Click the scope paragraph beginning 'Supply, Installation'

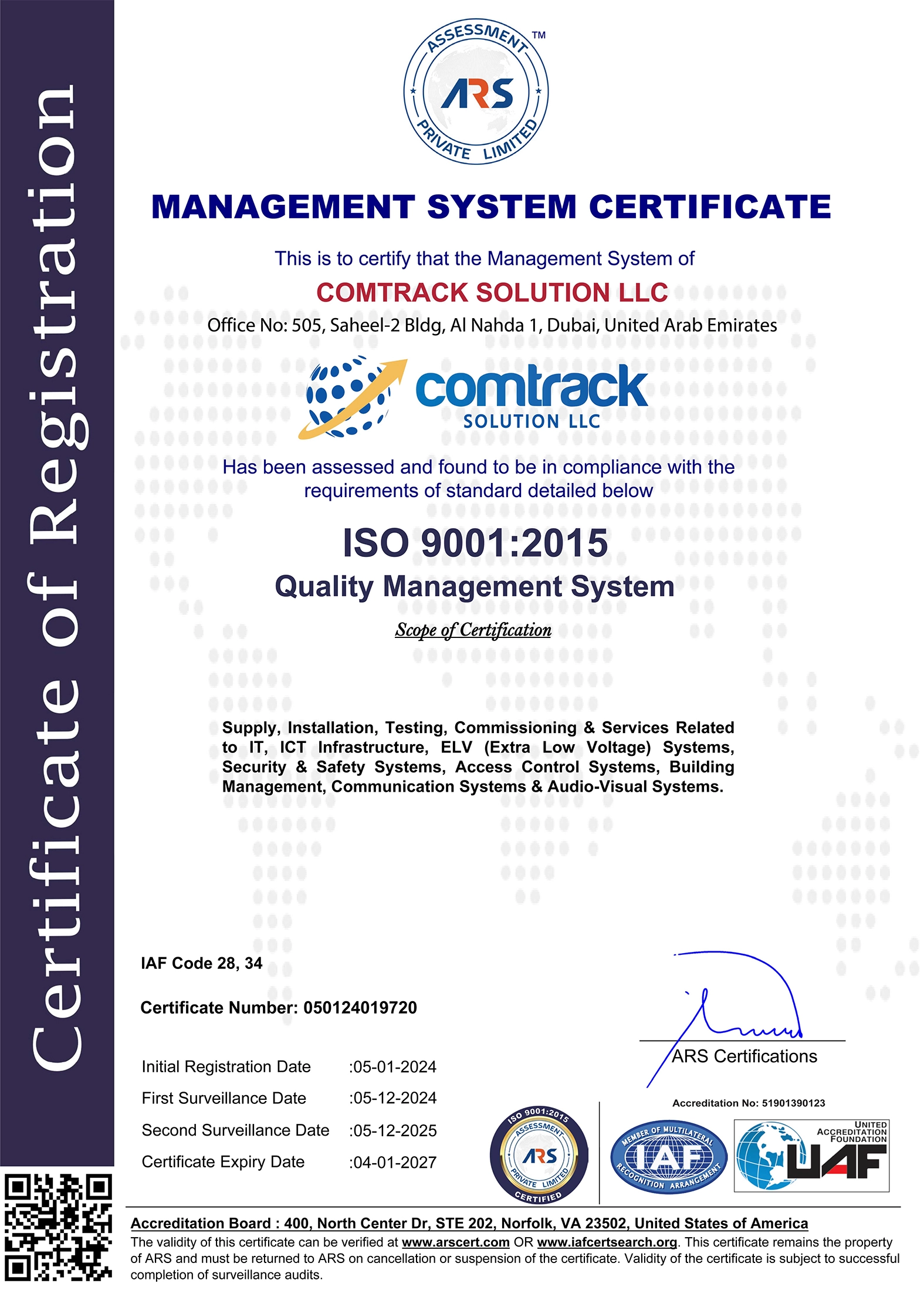click(478, 757)
